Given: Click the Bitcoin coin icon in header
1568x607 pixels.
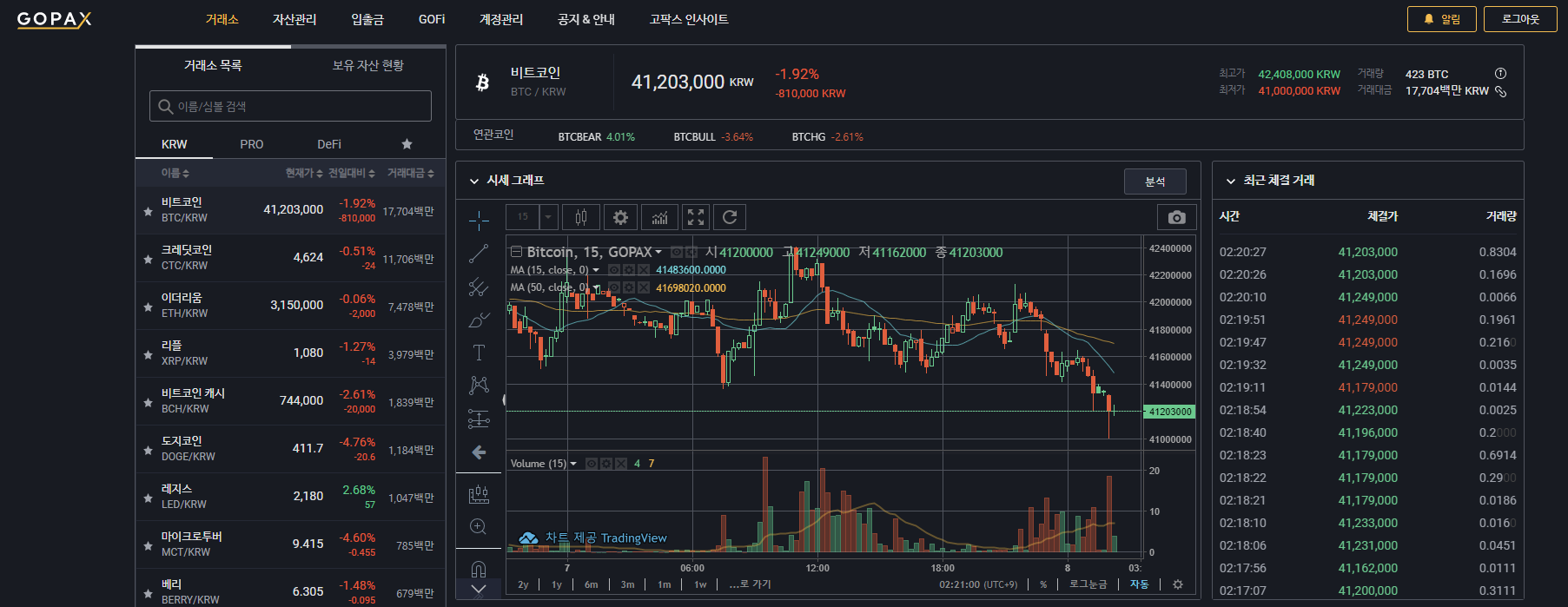Looking at the screenshot, I should click(x=483, y=82).
